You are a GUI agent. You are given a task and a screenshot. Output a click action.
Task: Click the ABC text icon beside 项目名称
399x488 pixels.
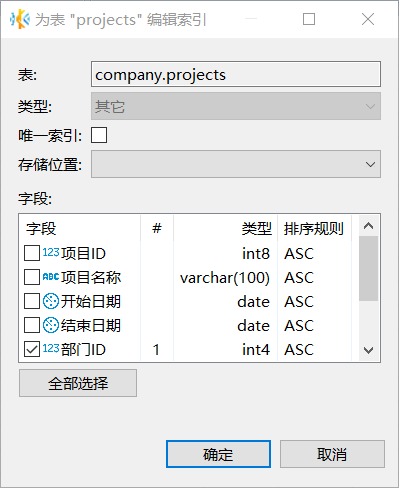(x=51, y=277)
